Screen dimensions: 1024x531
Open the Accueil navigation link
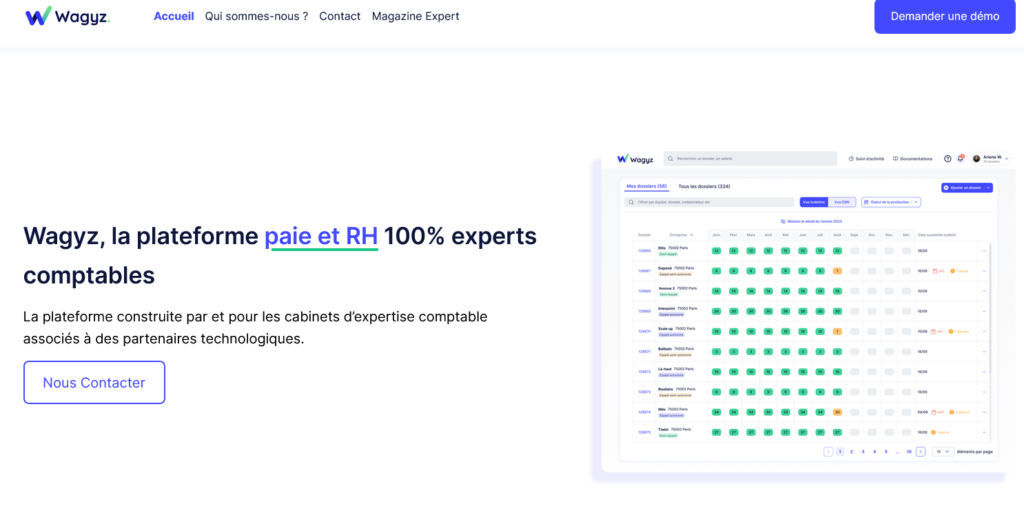point(174,16)
